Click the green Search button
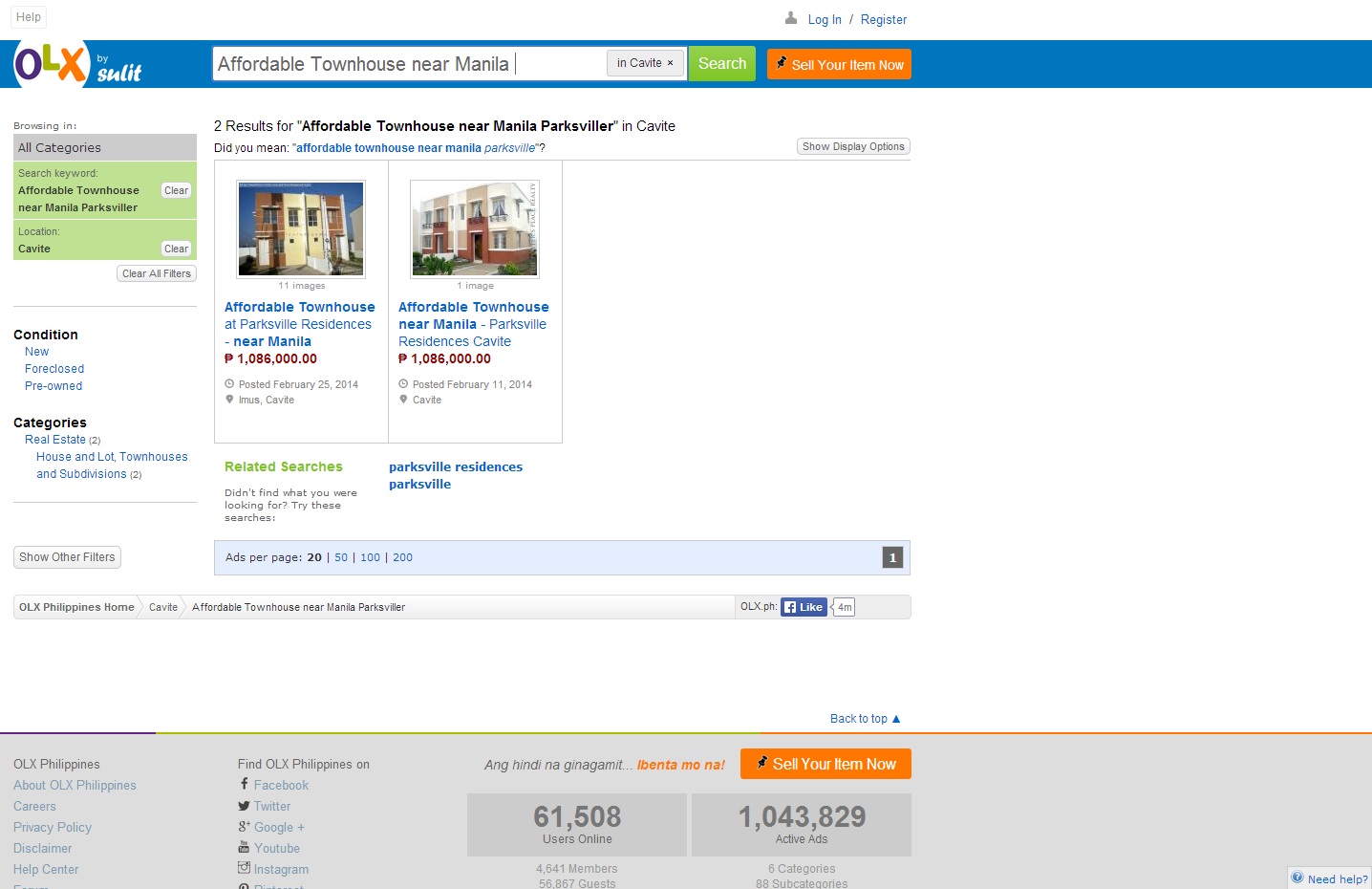The width and height of the screenshot is (1372, 889). point(722,64)
